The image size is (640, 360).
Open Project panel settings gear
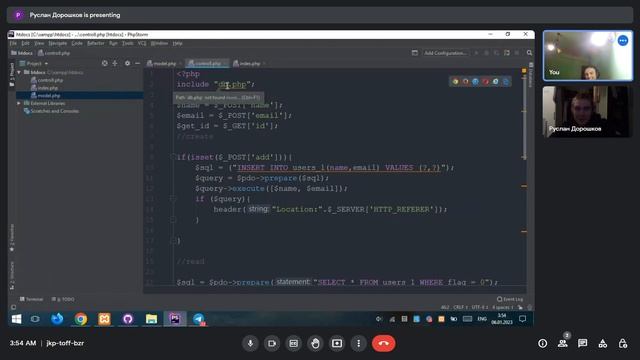coord(127,63)
